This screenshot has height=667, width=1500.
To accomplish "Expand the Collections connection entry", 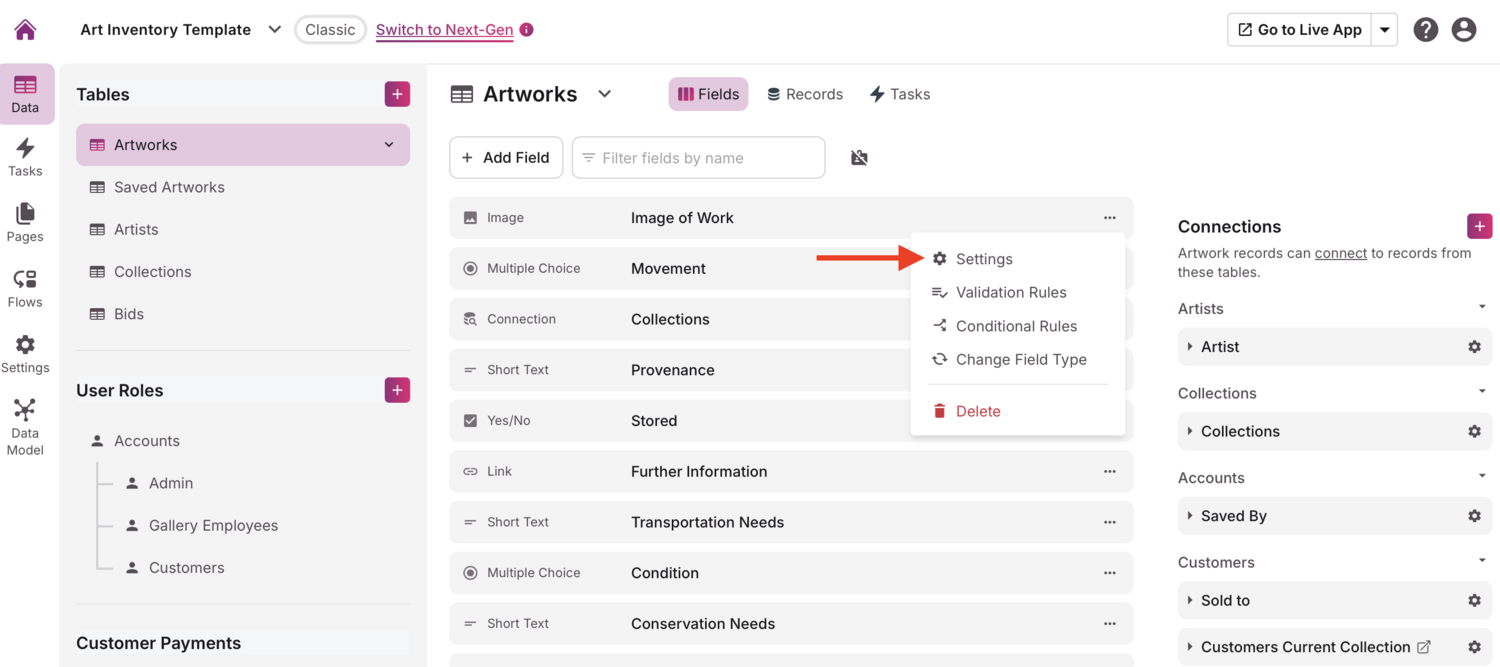I will coord(1190,431).
